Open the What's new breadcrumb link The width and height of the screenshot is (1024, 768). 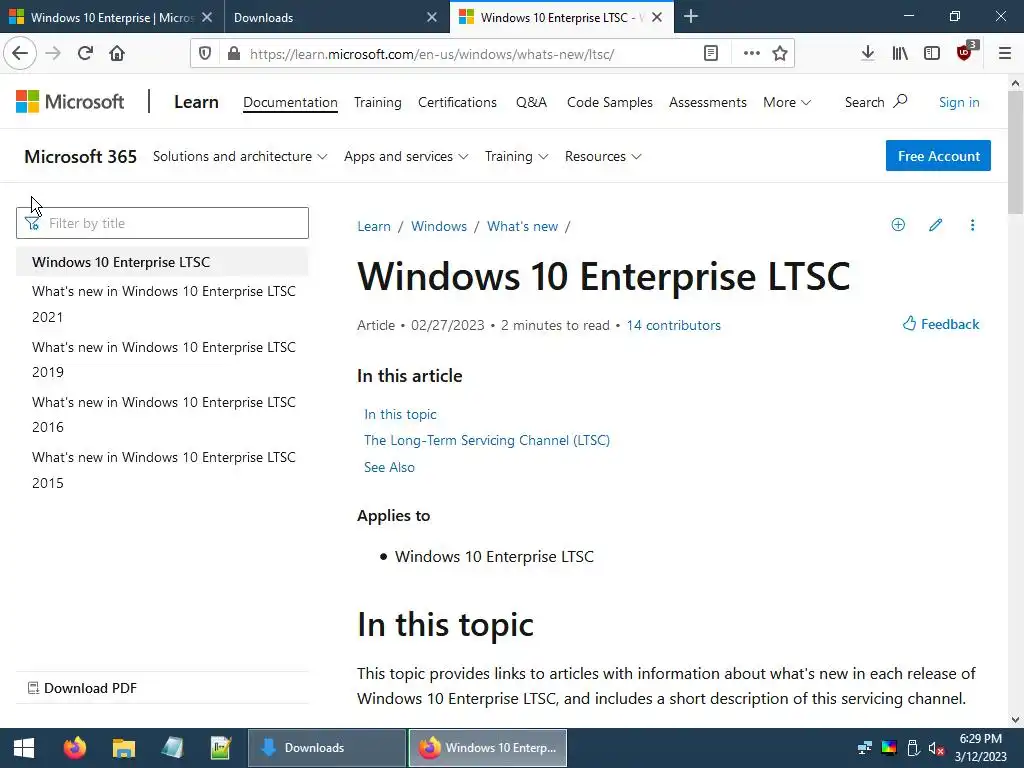tap(522, 226)
